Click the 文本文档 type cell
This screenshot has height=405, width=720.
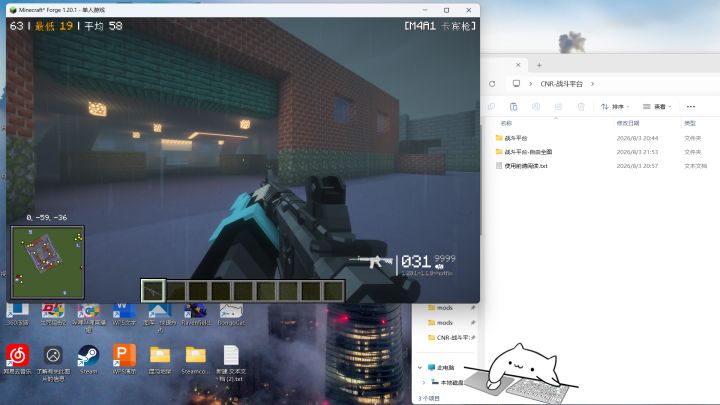coord(696,166)
